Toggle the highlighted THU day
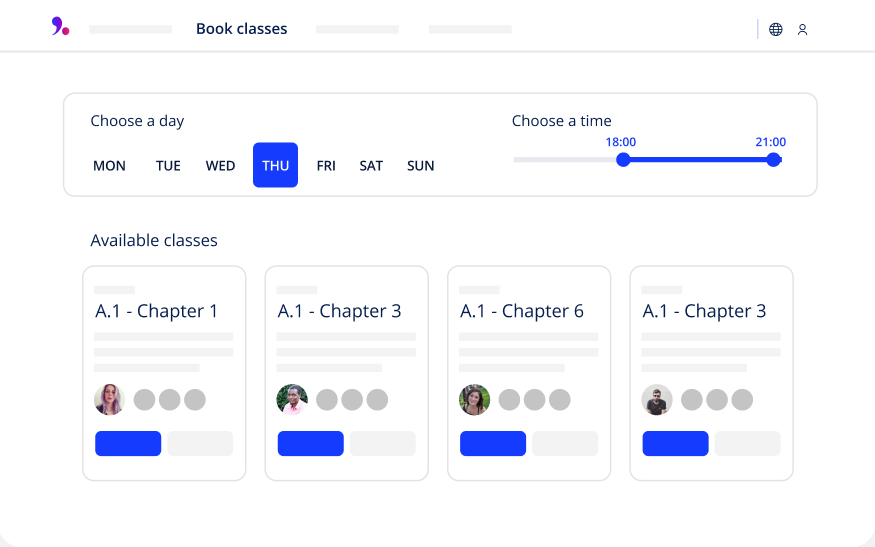This screenshot has height=547, width=875. point(275,165)
